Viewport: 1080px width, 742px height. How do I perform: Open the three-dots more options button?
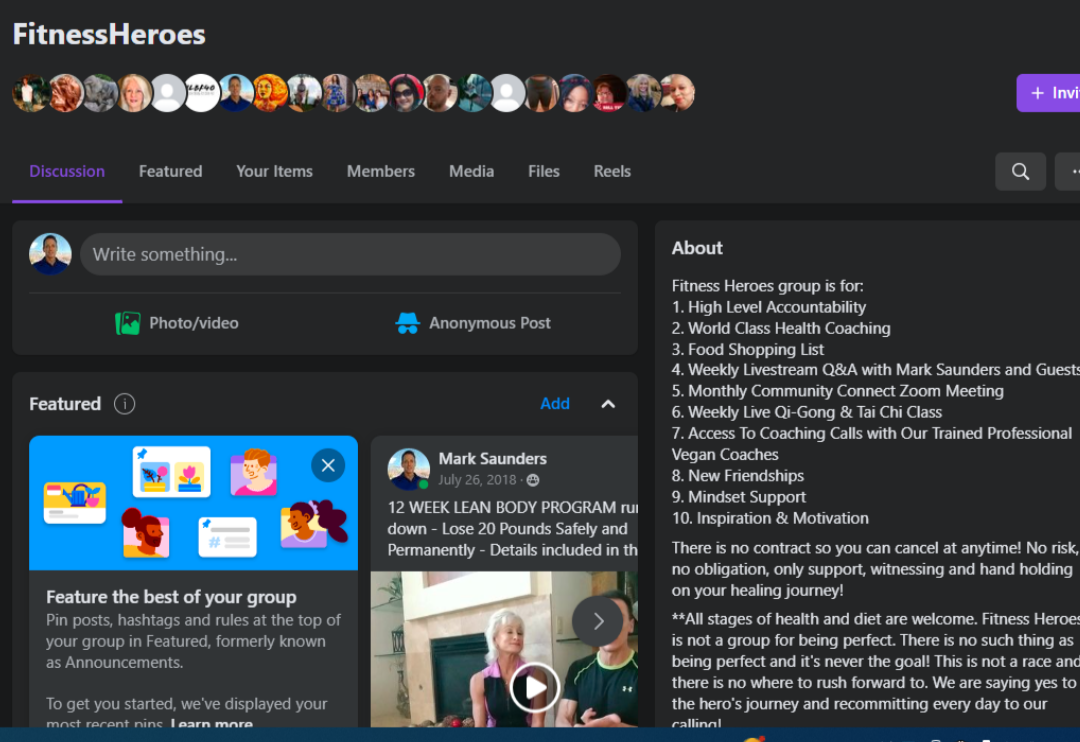(1072, 172)
